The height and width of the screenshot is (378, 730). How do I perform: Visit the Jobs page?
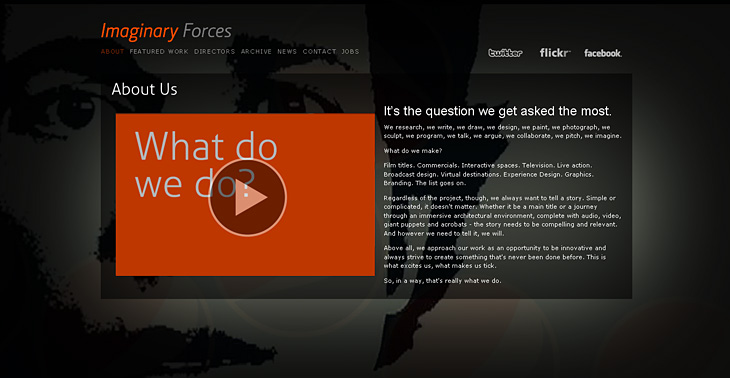pos(350,52)
